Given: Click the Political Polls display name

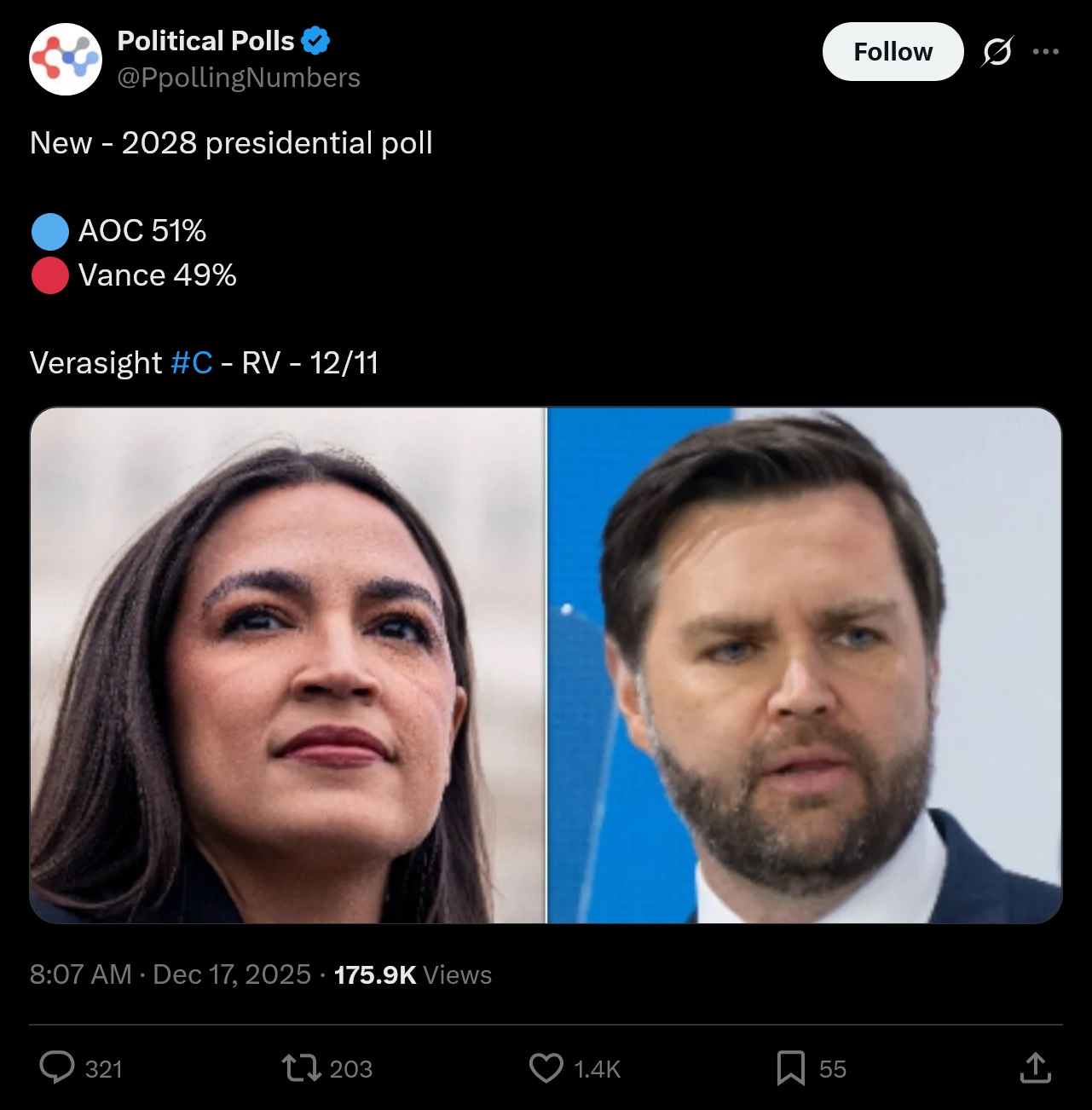Looking at the screenshot, I should [205, 40].
